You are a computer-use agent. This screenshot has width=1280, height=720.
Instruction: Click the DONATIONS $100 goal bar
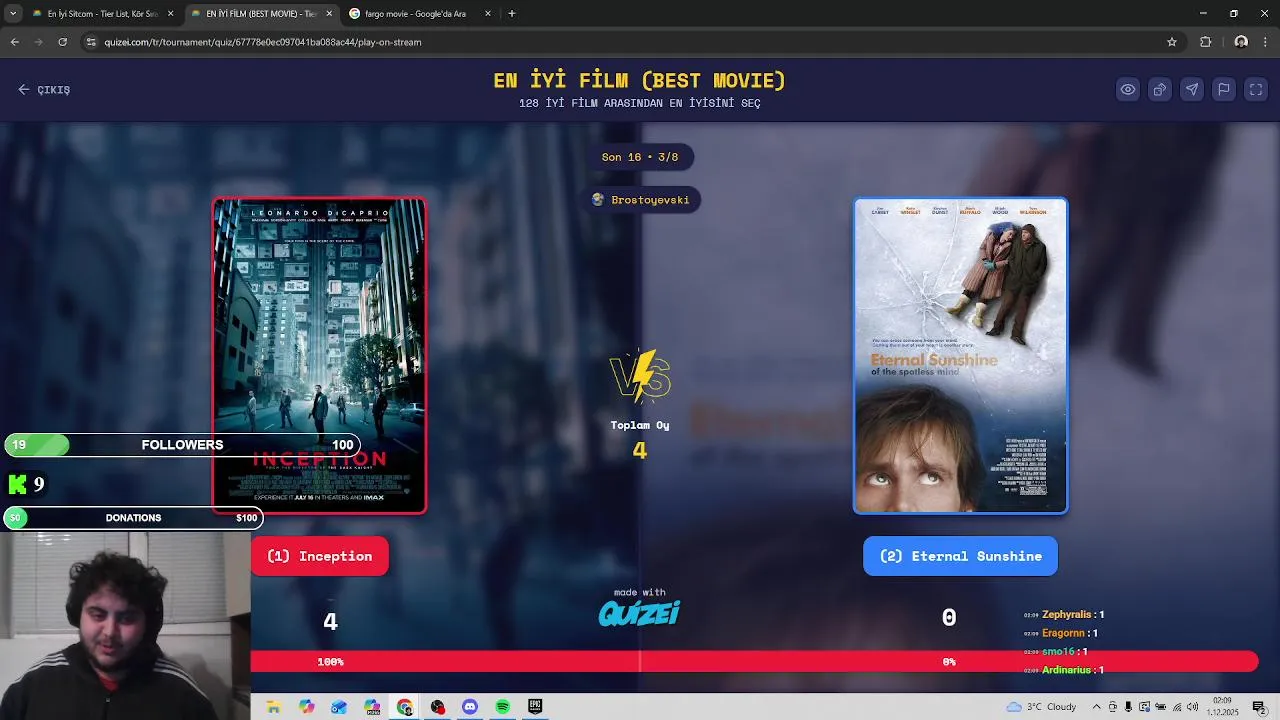click(133, 518)
